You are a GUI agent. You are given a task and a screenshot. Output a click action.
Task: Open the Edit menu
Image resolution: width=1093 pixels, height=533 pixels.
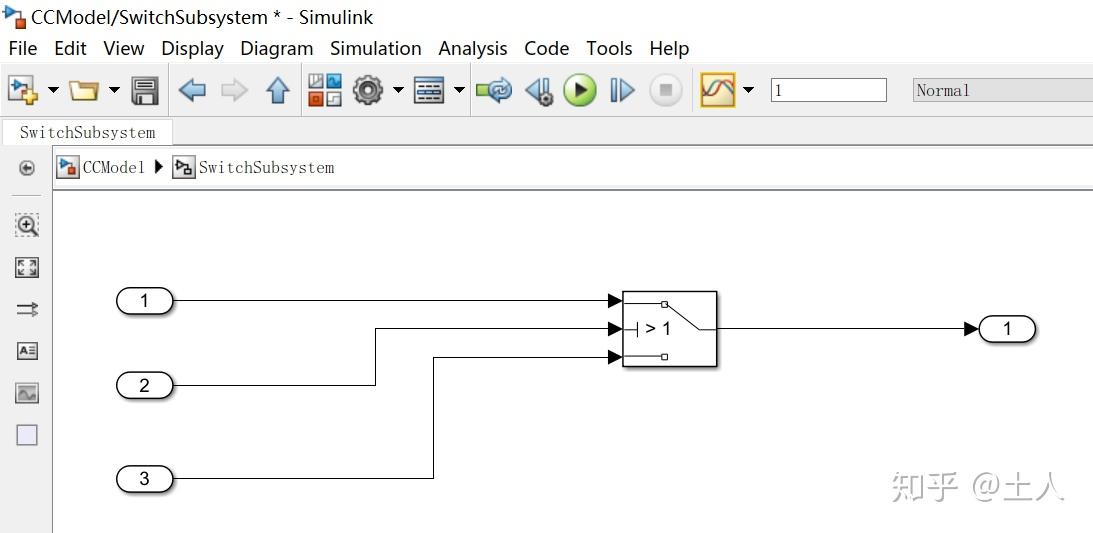70,49
